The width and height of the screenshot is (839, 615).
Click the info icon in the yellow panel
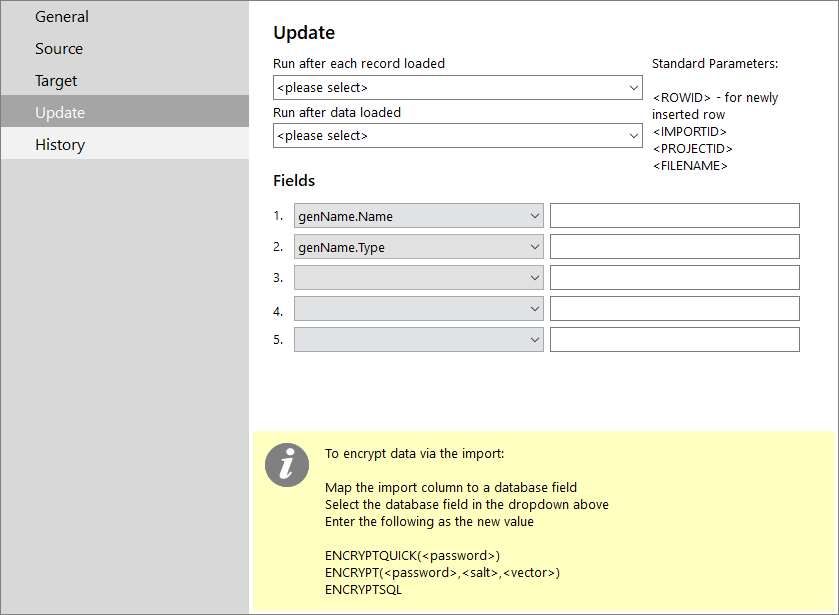click(x=287, y=465)
